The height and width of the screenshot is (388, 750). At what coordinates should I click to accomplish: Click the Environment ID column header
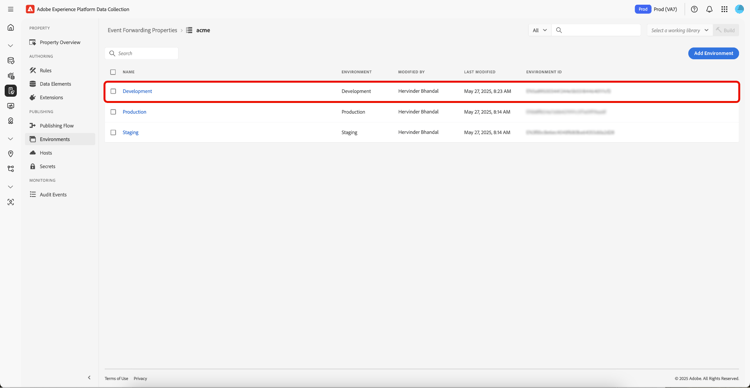pos(544,72)
